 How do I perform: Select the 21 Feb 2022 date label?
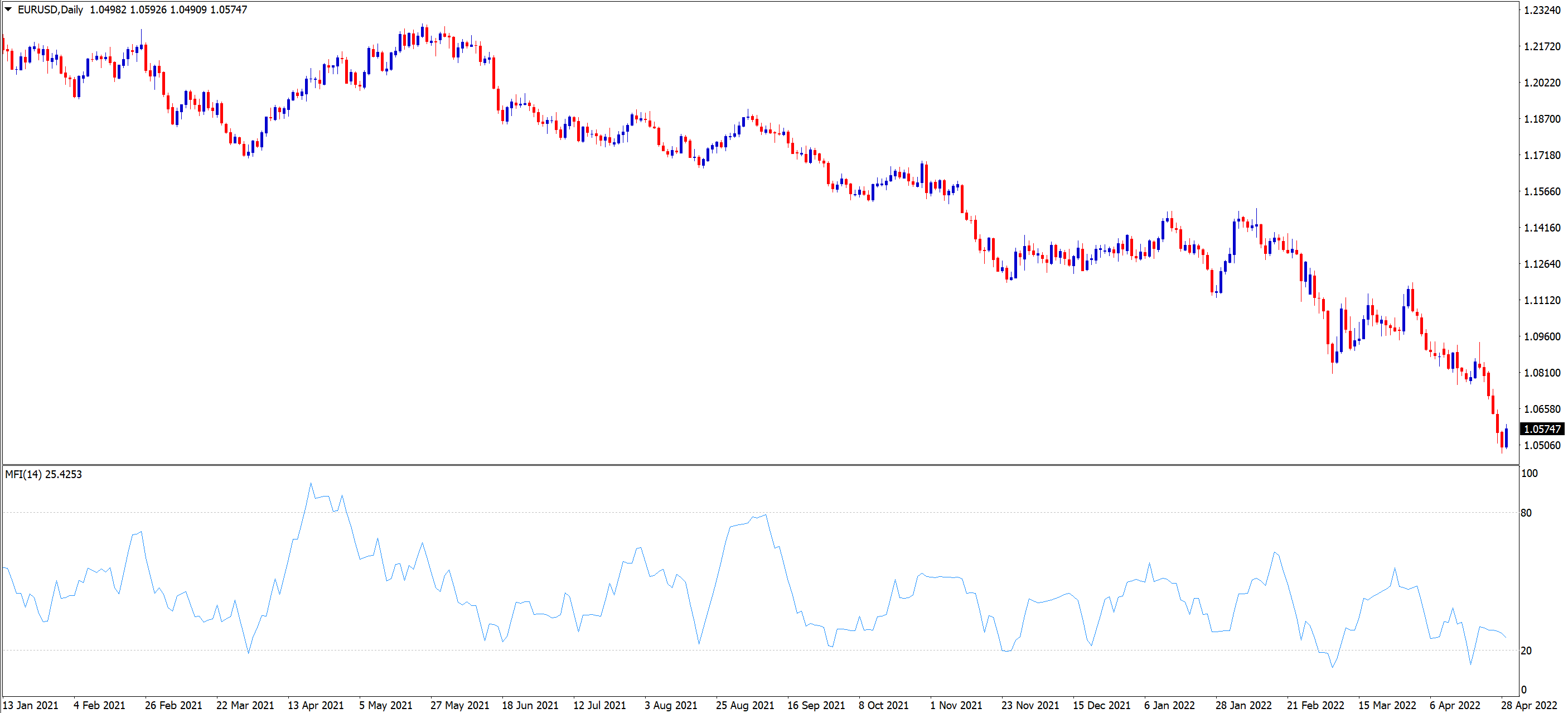tap(1315, 705)
